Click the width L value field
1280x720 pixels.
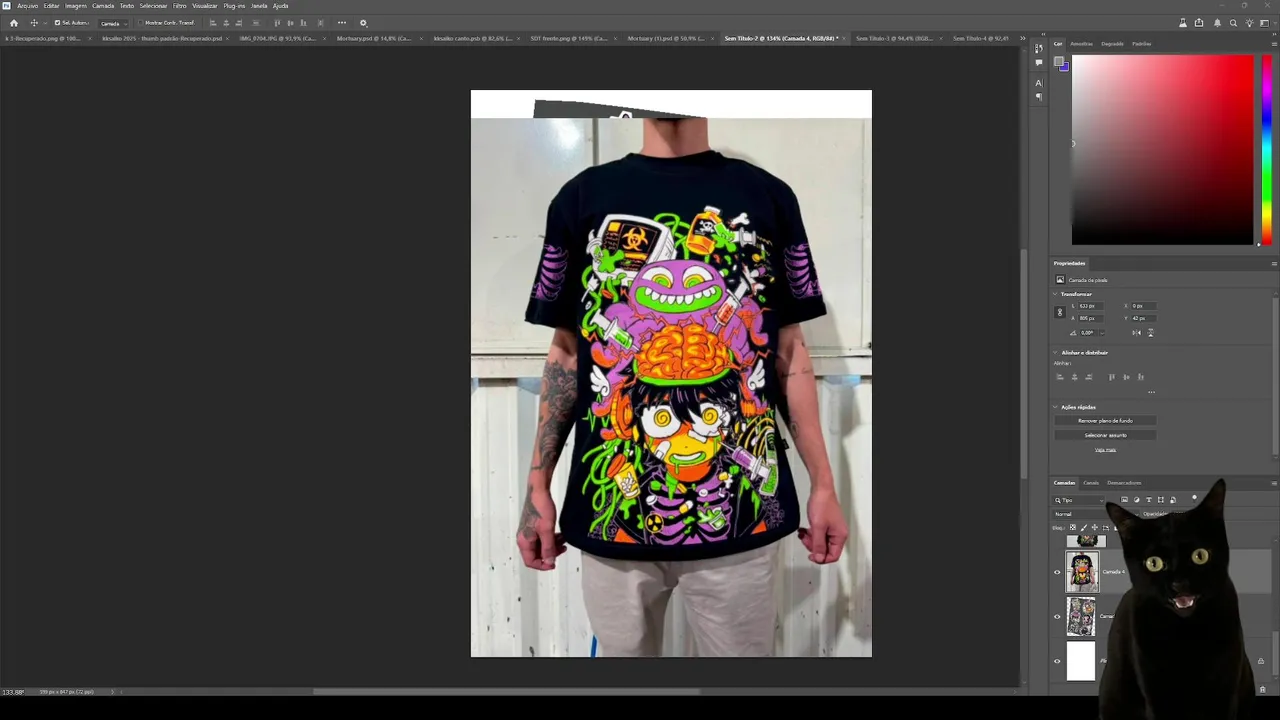pos(1090,306)
